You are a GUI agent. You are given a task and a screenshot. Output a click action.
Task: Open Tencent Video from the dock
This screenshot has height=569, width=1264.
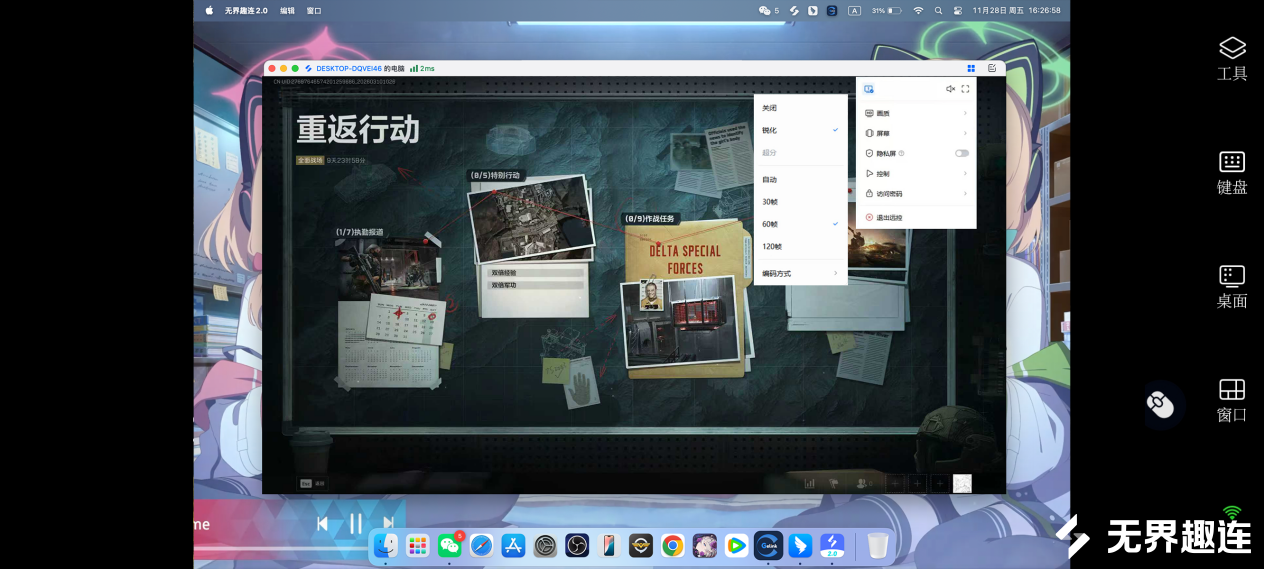(736, 545)
